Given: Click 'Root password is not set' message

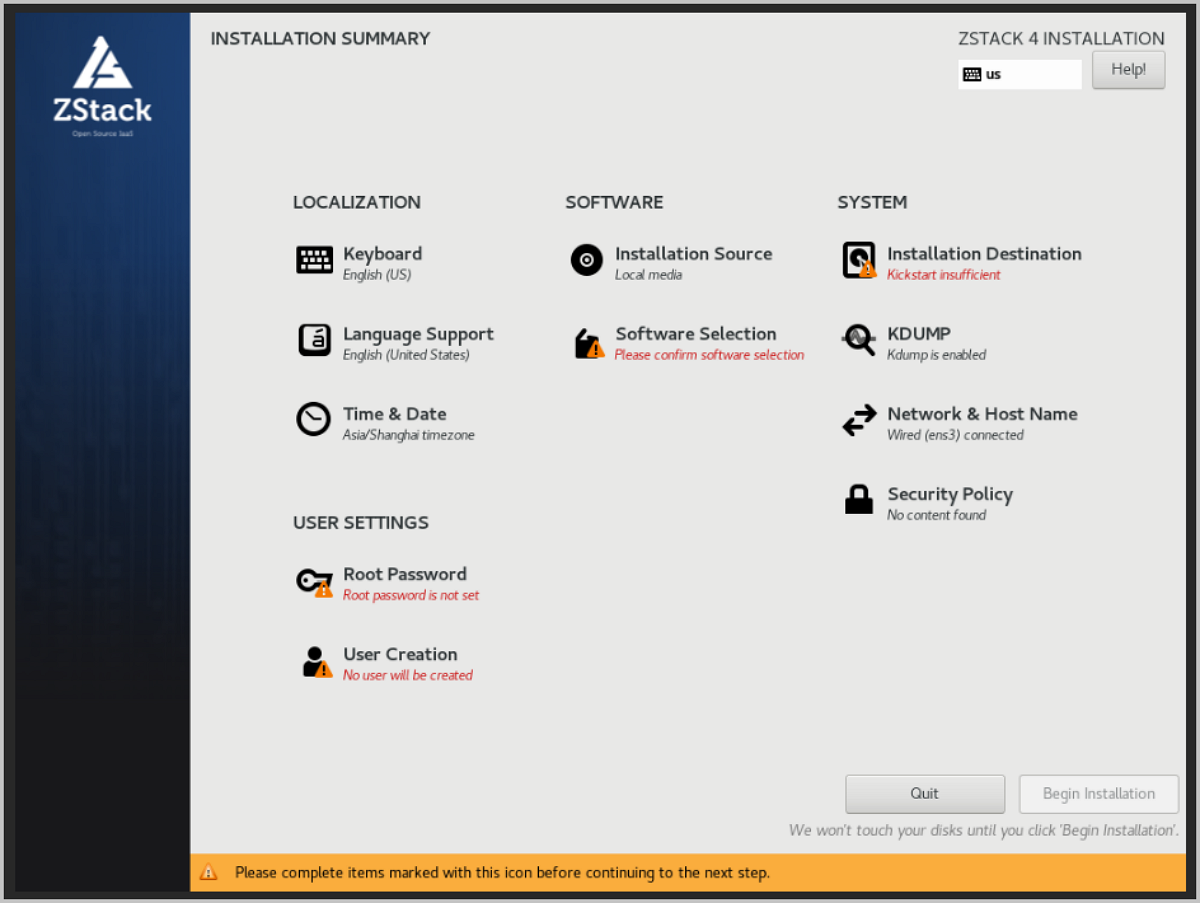Looking at the screenshot, I should click(x=411, y=595).
